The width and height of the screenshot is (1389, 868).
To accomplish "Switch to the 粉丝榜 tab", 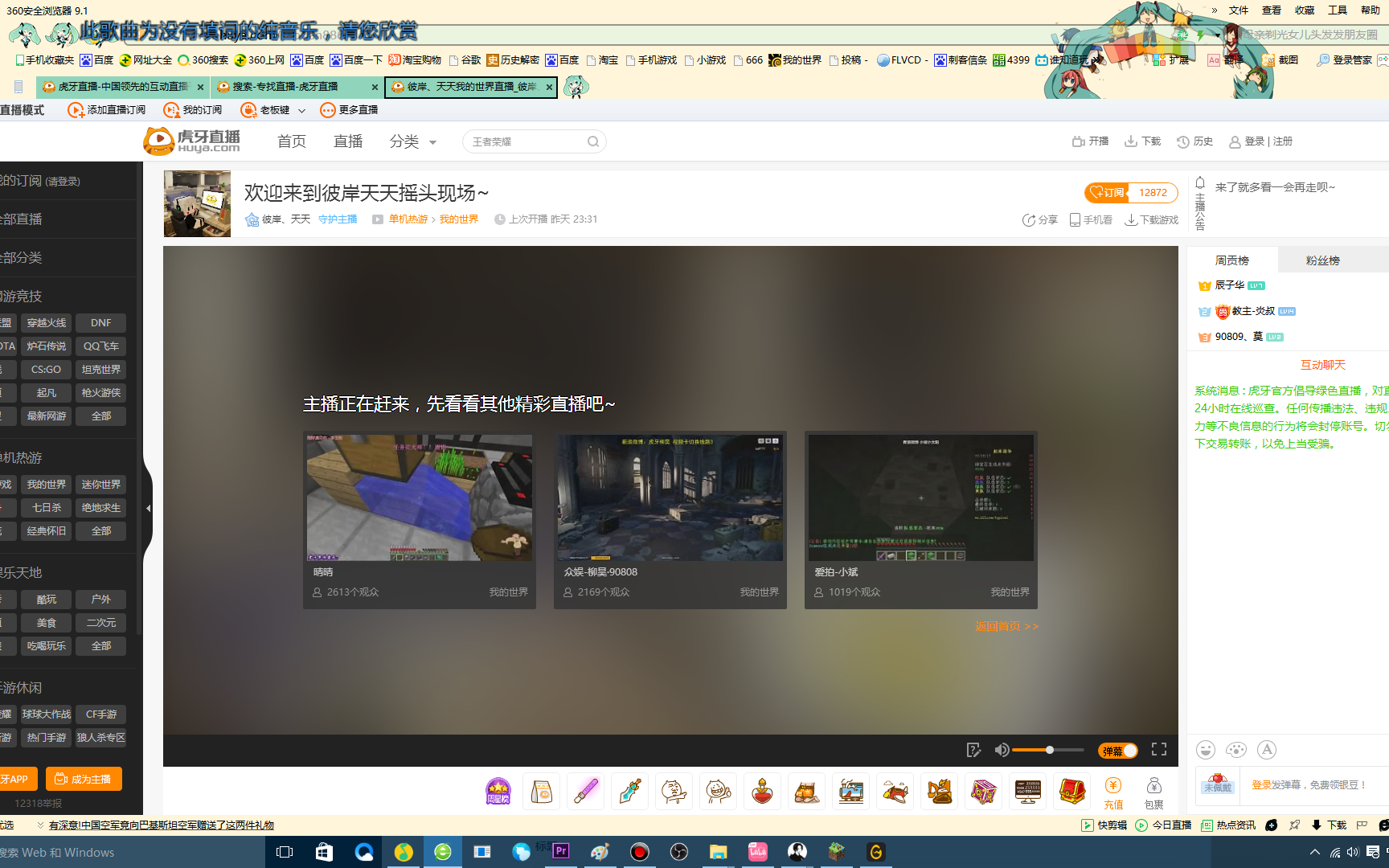I will pyautogui.click(x=1322, y=260).
